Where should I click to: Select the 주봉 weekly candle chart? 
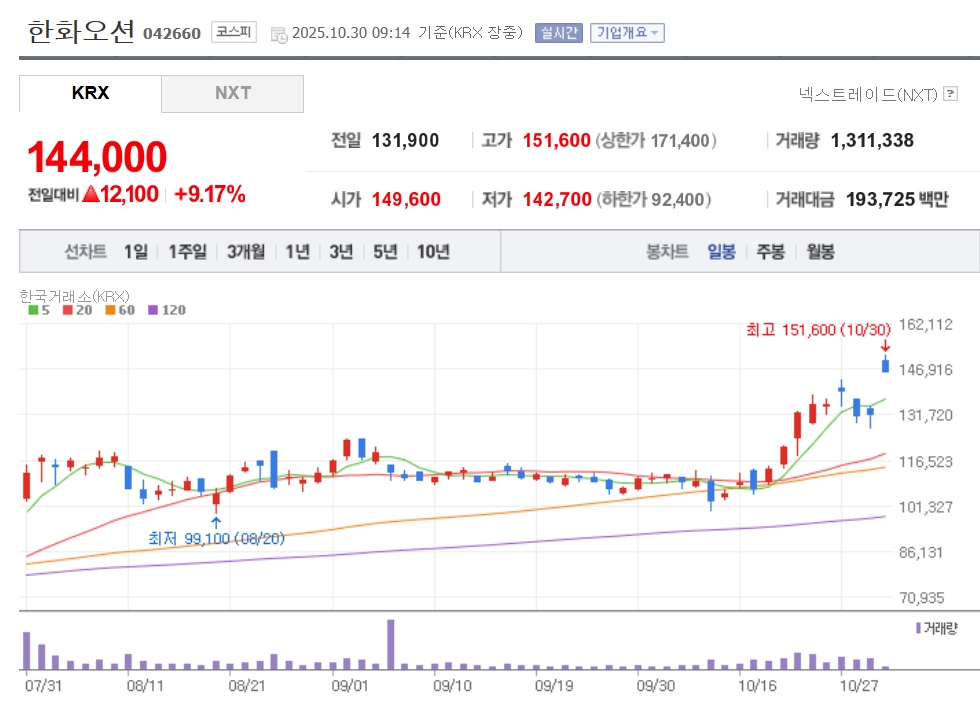point(771,251)
